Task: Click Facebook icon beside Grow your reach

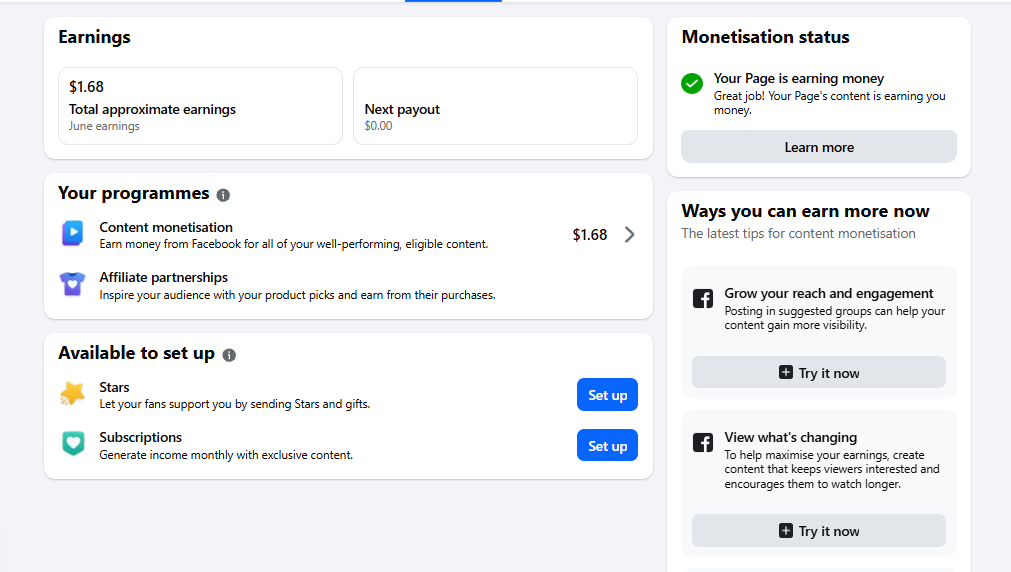Action: tap(703, 299)
